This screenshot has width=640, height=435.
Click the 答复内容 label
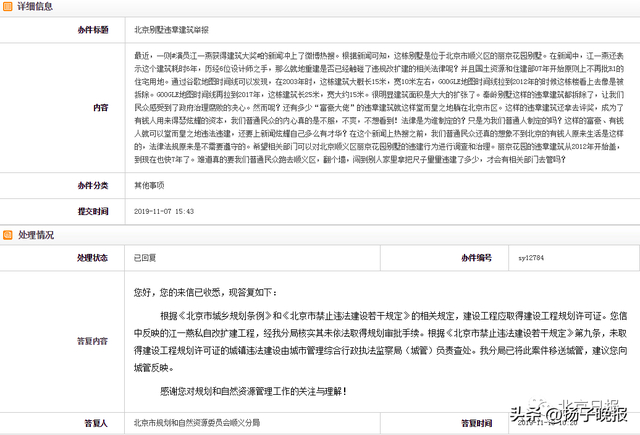pos(93,341)
